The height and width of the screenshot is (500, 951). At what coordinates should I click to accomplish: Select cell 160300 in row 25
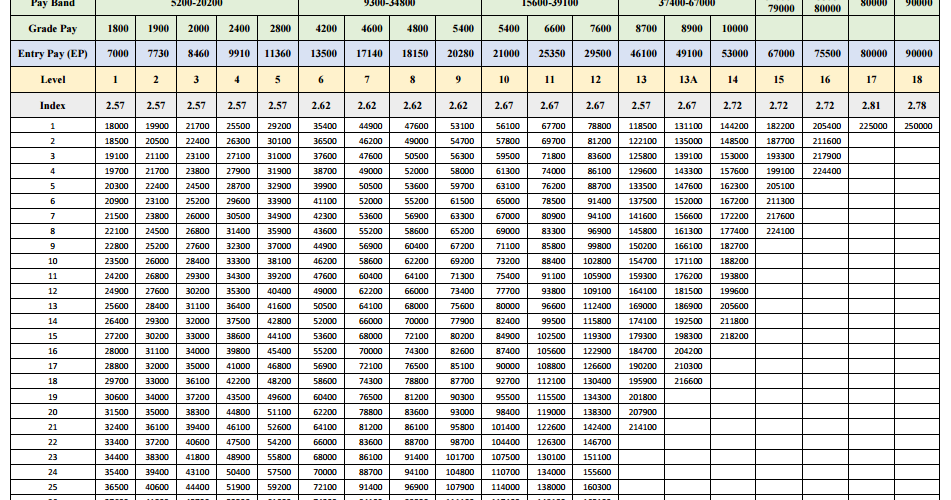[597, 487]
